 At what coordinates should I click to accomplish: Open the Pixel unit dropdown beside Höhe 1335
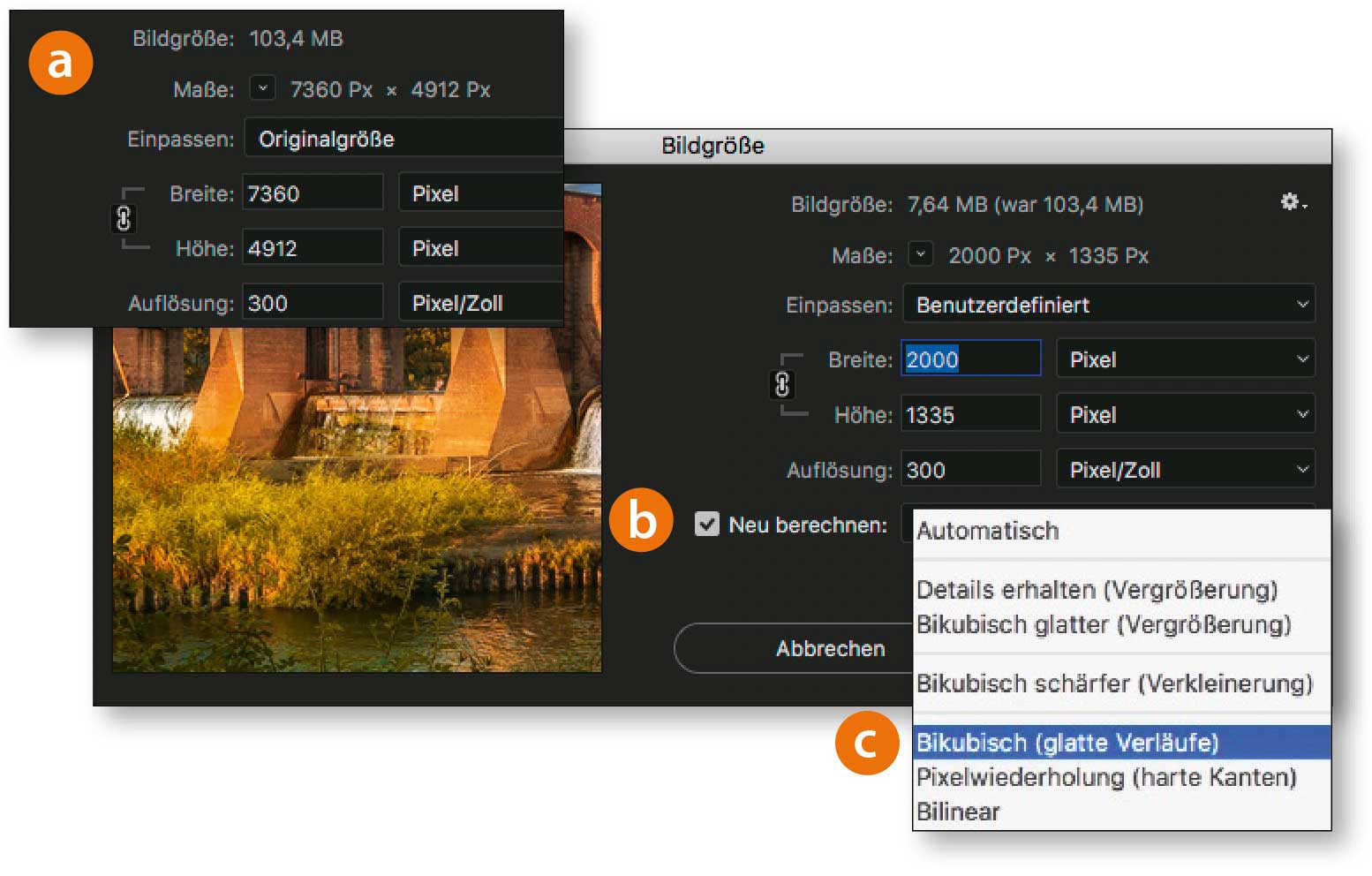tap(1186, 414)
